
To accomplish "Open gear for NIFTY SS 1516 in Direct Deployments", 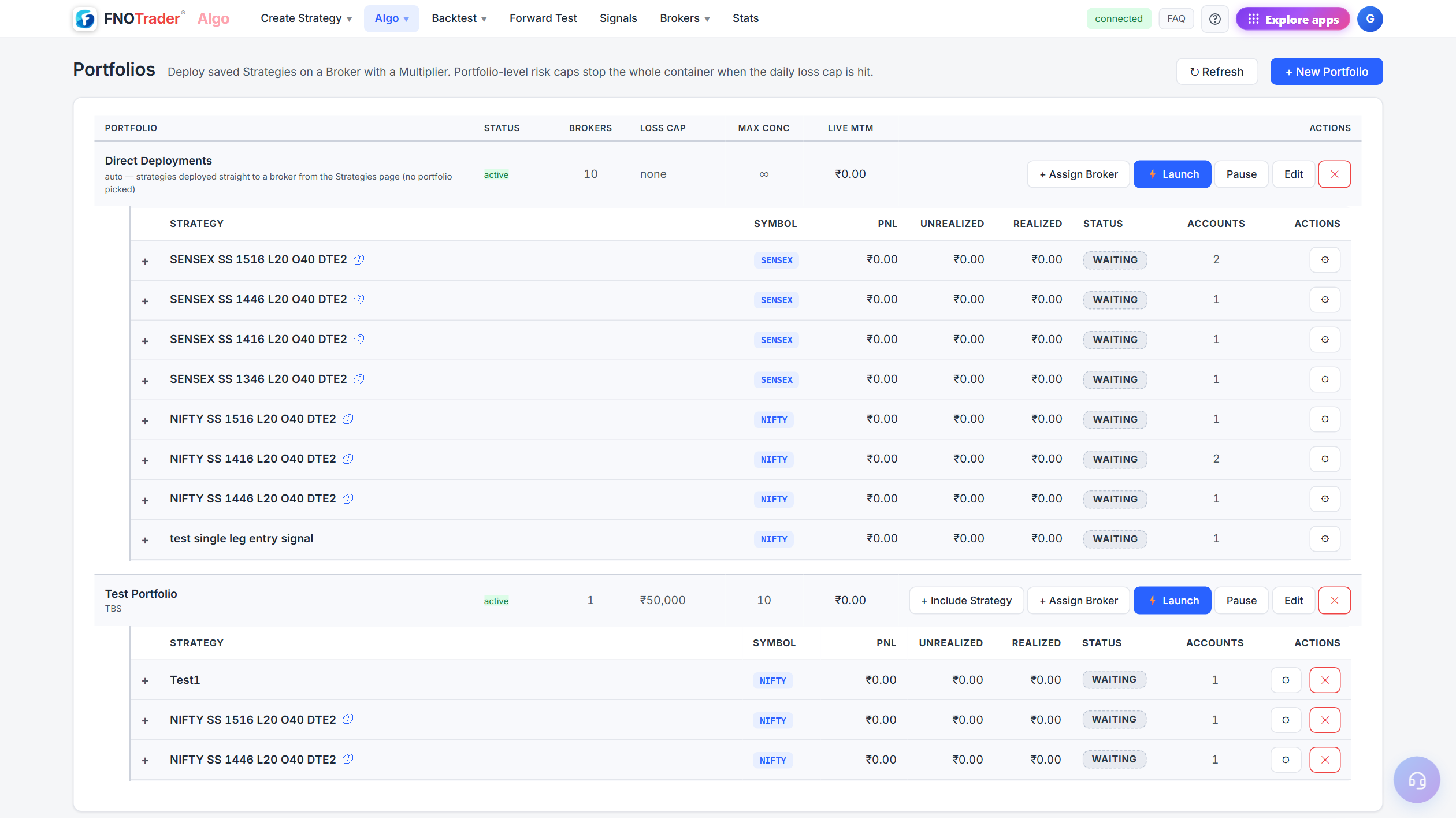I will [x=1324, y=419].
